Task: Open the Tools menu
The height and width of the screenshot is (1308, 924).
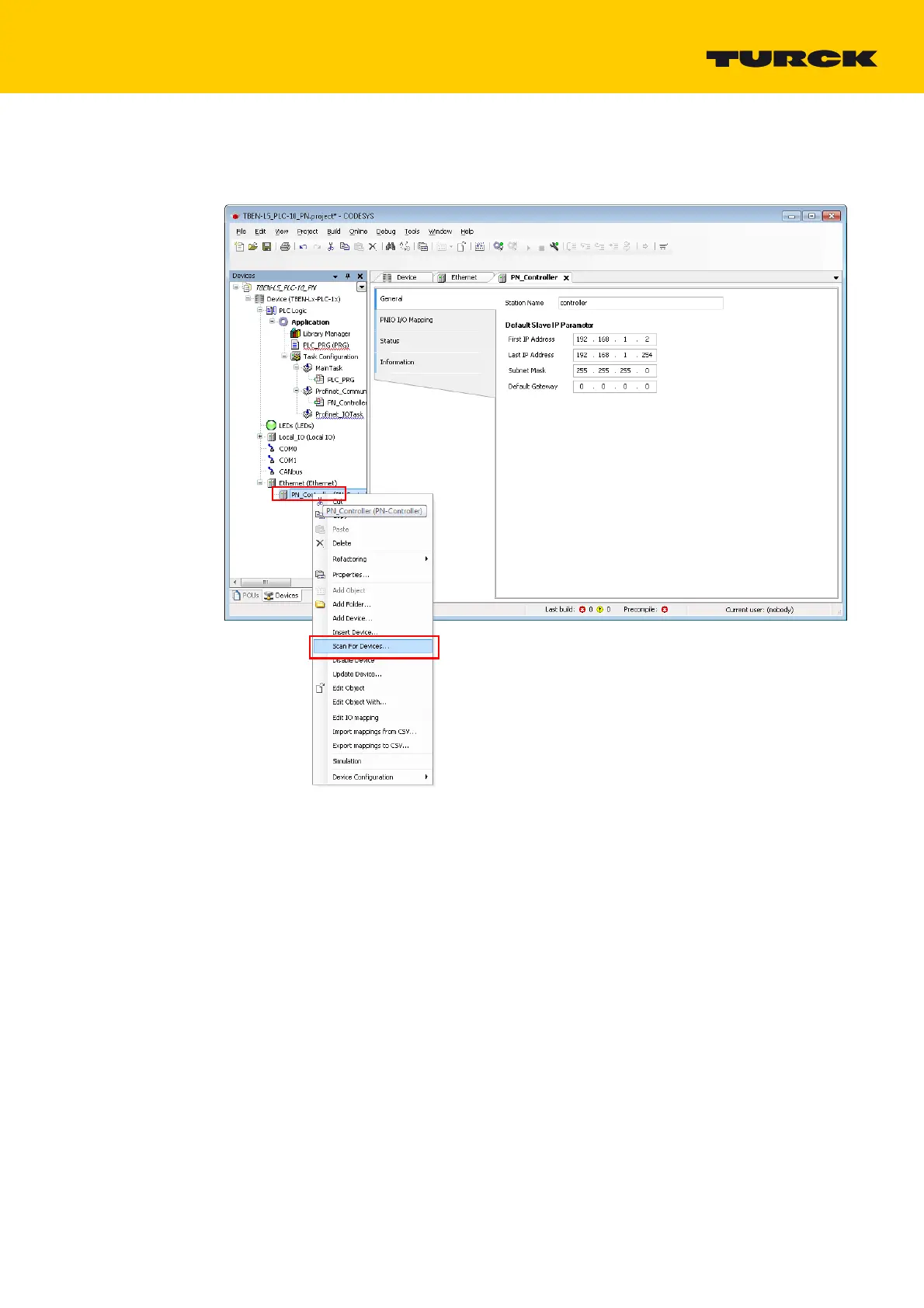Action: 412,231
